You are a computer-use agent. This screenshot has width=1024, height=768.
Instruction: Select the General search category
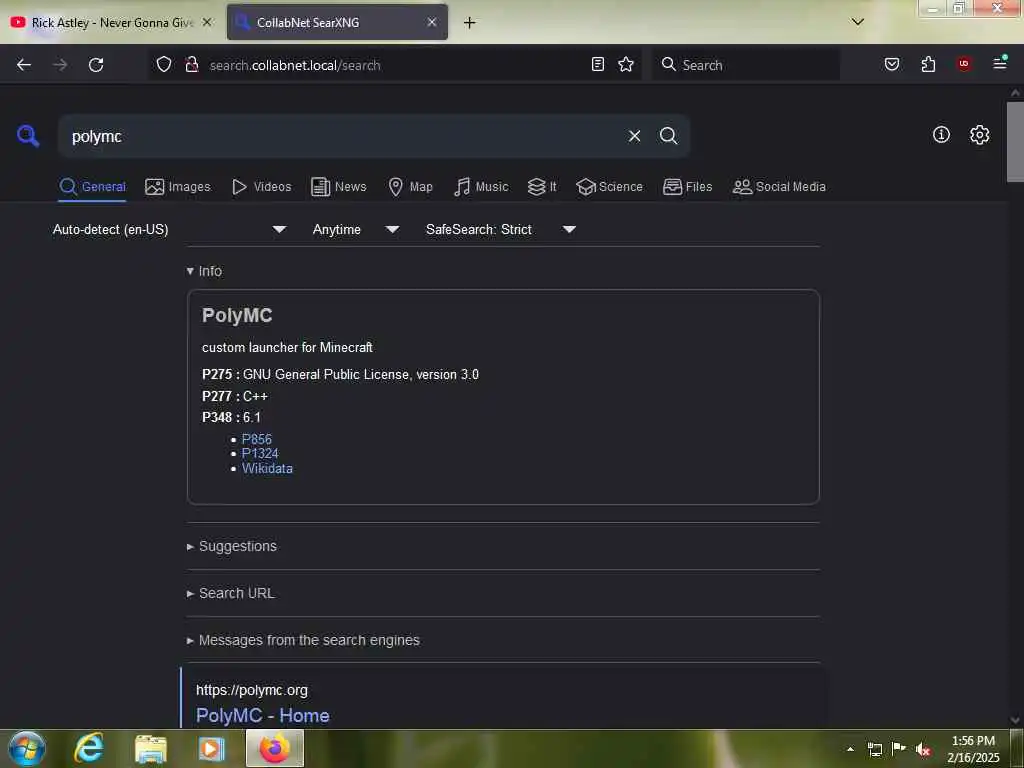coord(92,187)
